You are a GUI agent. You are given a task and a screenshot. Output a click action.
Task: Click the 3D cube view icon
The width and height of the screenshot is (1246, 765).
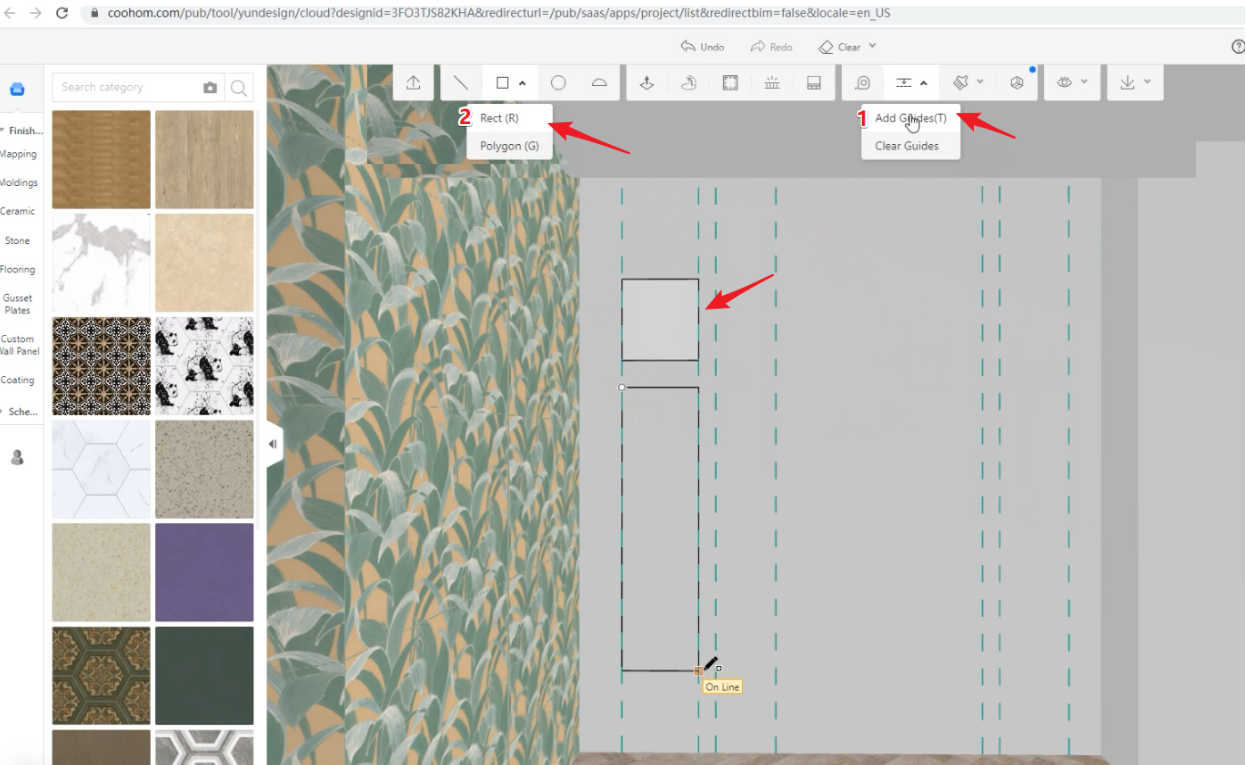[1017, 83]
